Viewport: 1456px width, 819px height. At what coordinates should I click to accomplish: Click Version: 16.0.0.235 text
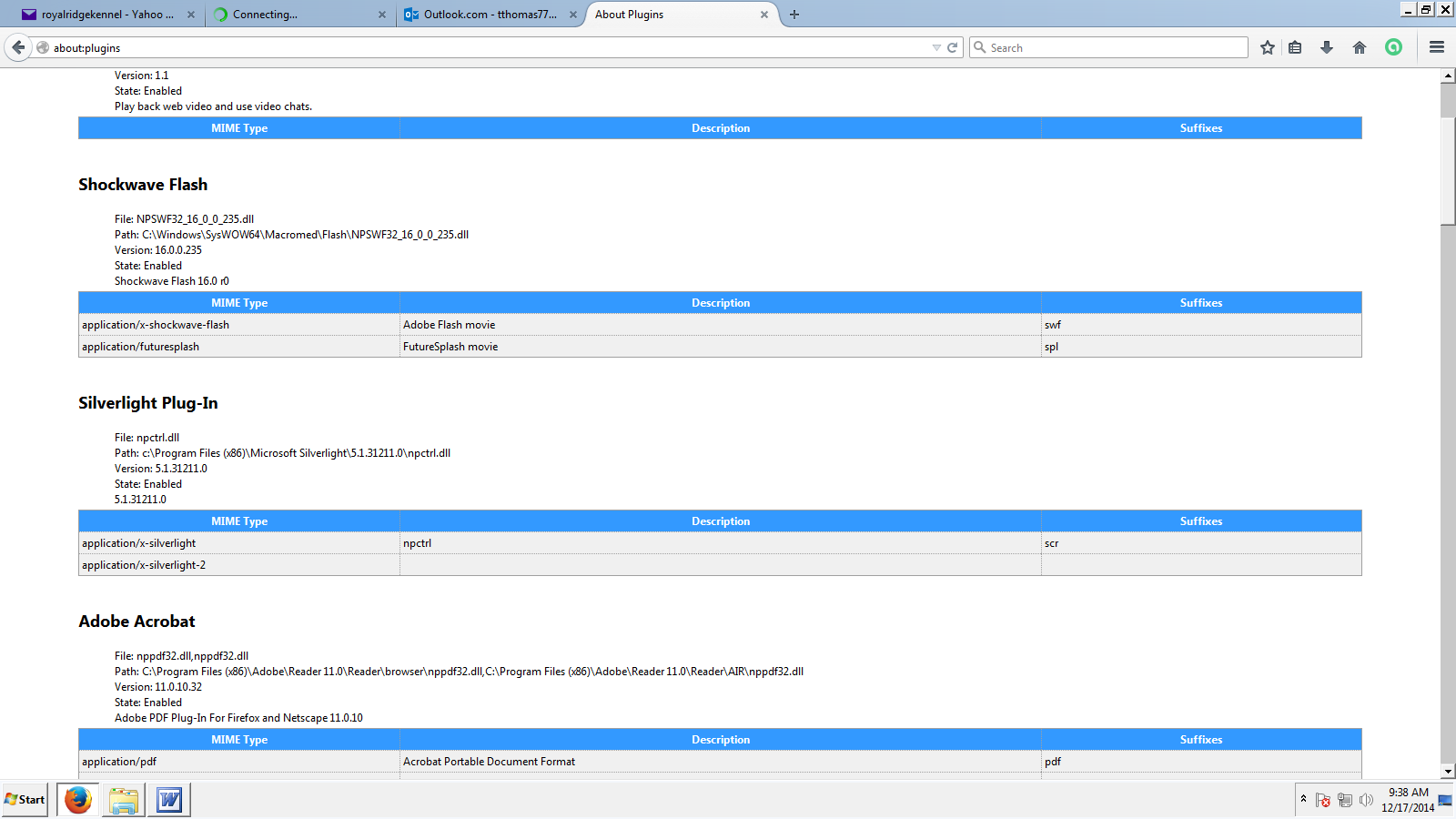pyautogui.click(x=158, y=250)
